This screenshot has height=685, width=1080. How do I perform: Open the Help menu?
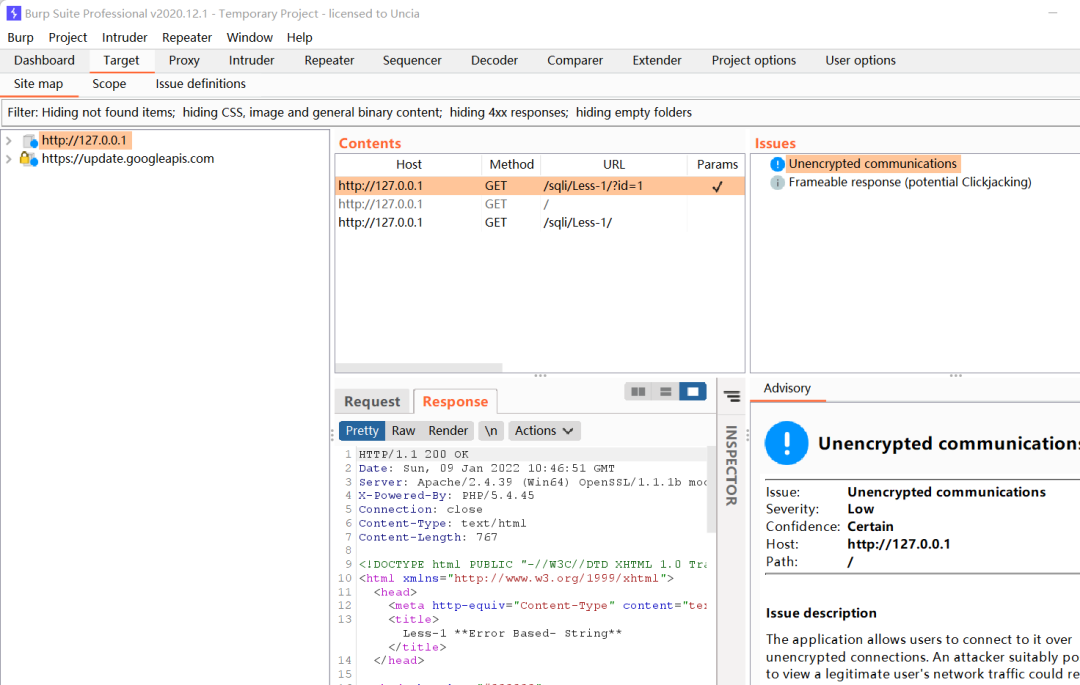pyautogui.click(x=300, y=38)
